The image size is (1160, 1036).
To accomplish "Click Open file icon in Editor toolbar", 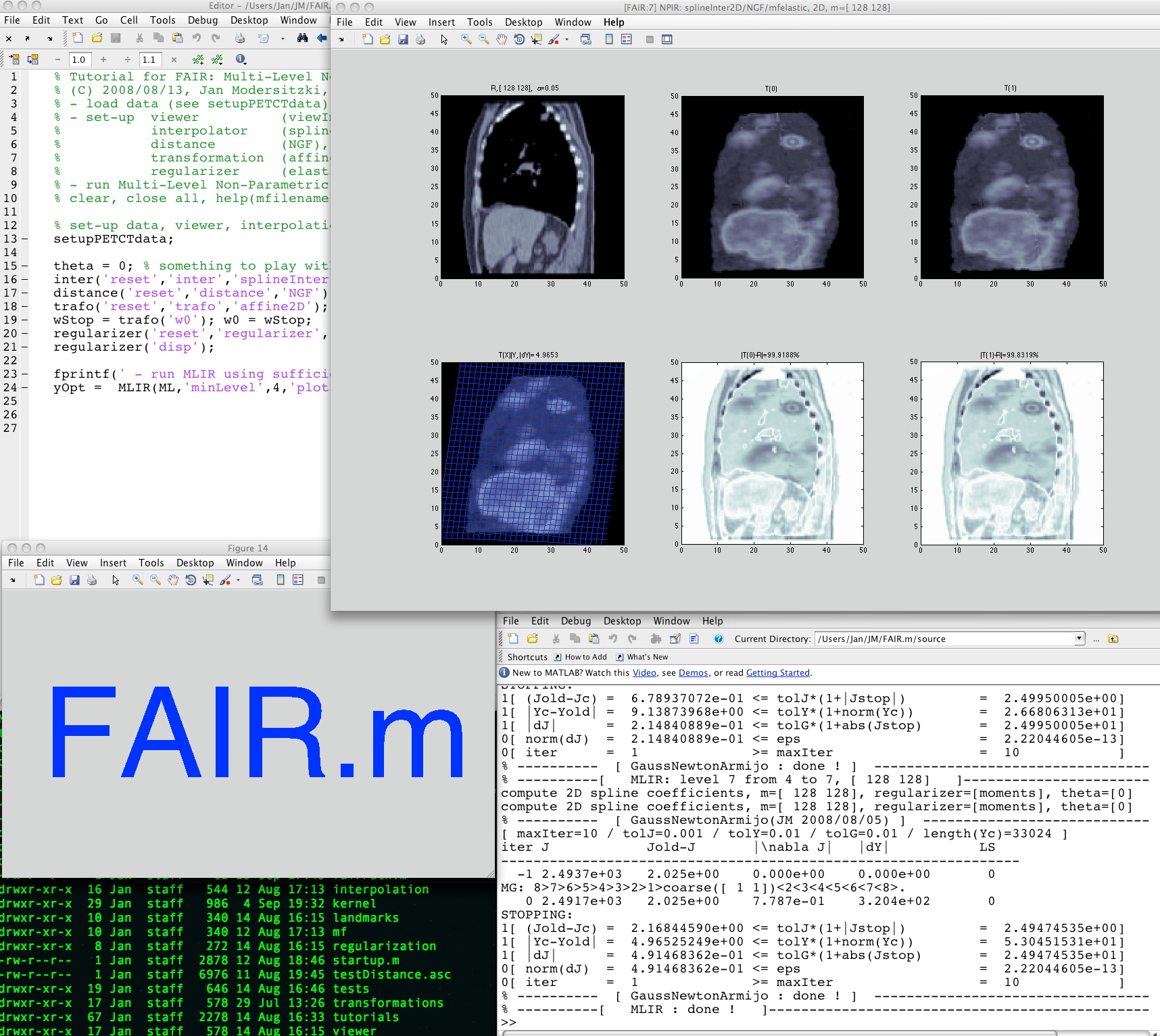I will pos(97,39).
